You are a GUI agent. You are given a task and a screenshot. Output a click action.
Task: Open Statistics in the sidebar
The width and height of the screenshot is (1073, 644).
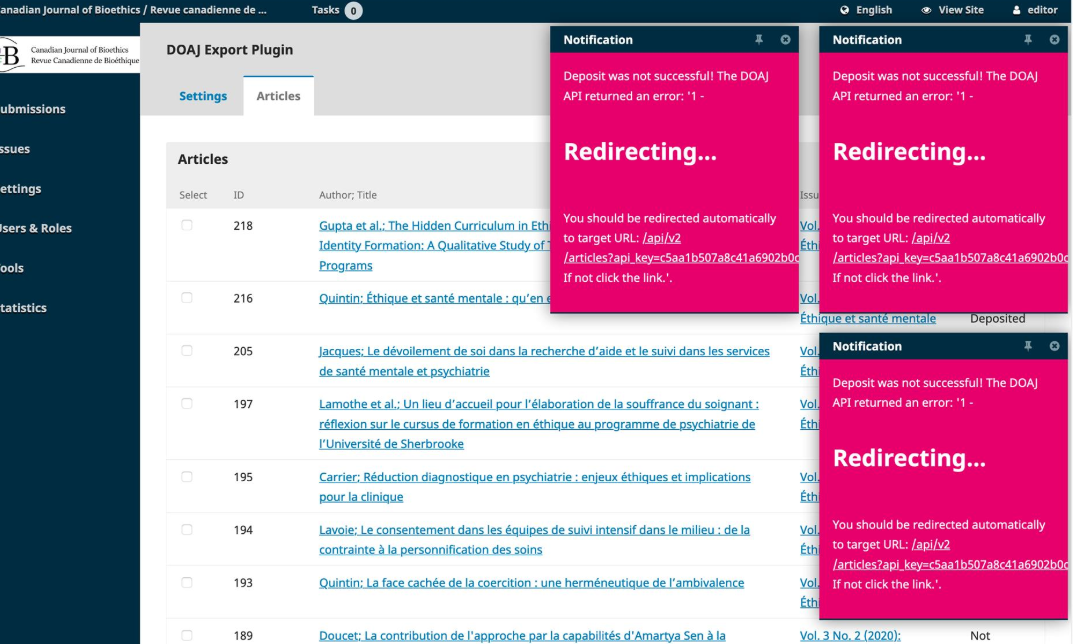pyautogui.click(x=23, y=307)
